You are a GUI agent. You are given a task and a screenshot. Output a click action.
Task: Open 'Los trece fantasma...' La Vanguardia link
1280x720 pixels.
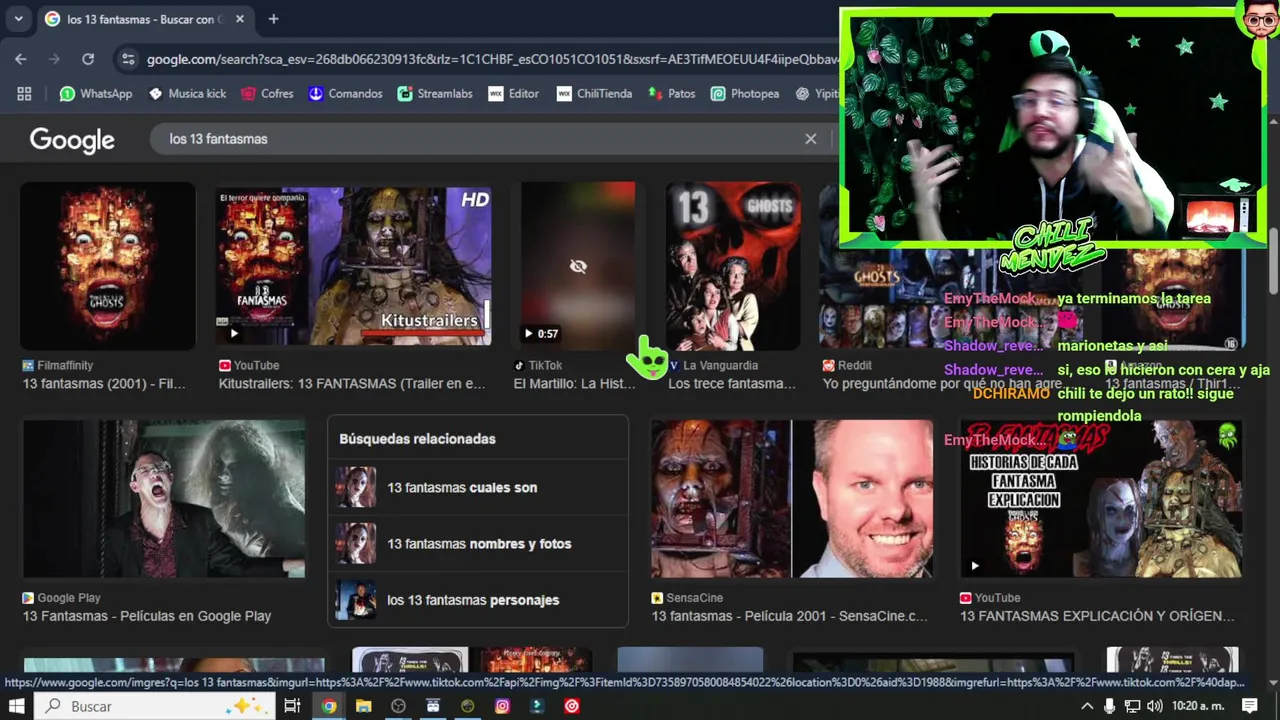[732, 384]
